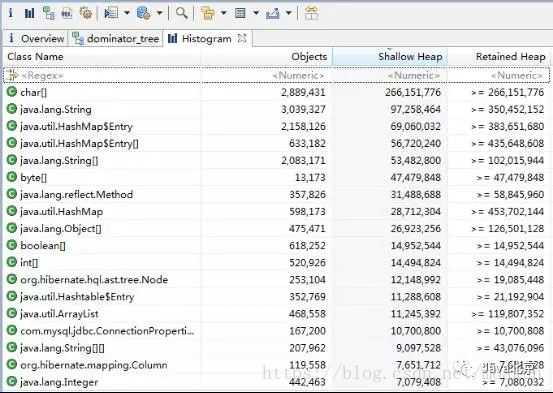Open the export dropdown arrow
This screenshot has height=393, width=553.
coord(288,13)
